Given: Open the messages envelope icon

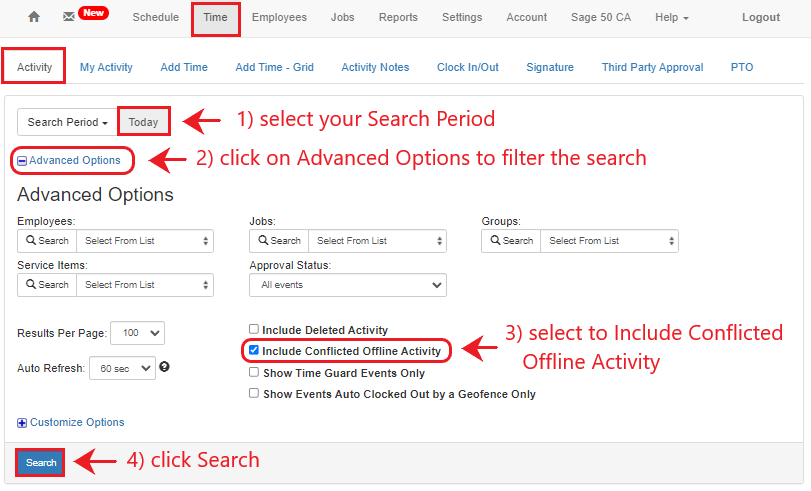Looking at the screenshot, I should click(x=68, y=17).
